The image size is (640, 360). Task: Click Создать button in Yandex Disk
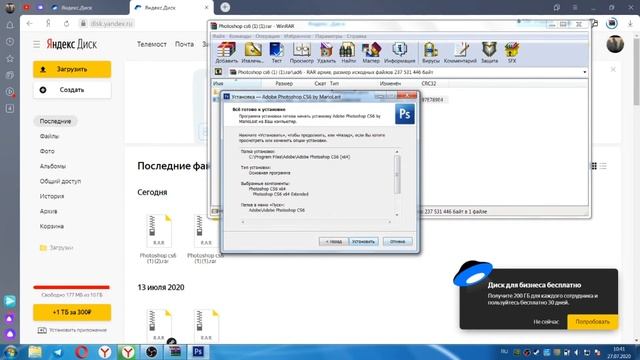[x=72, y=90]
